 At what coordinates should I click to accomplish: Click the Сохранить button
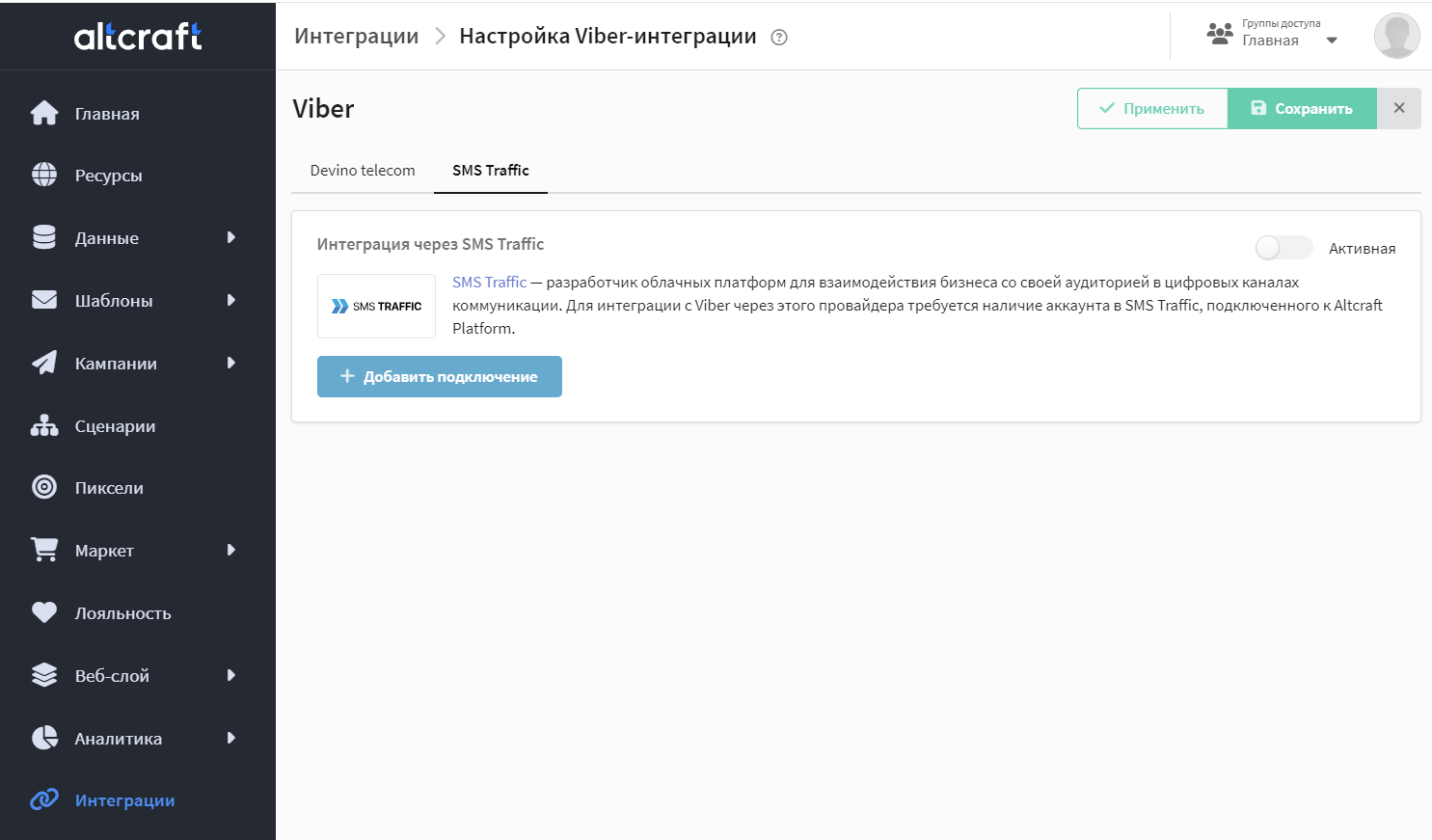click(x=1302, y=108)
